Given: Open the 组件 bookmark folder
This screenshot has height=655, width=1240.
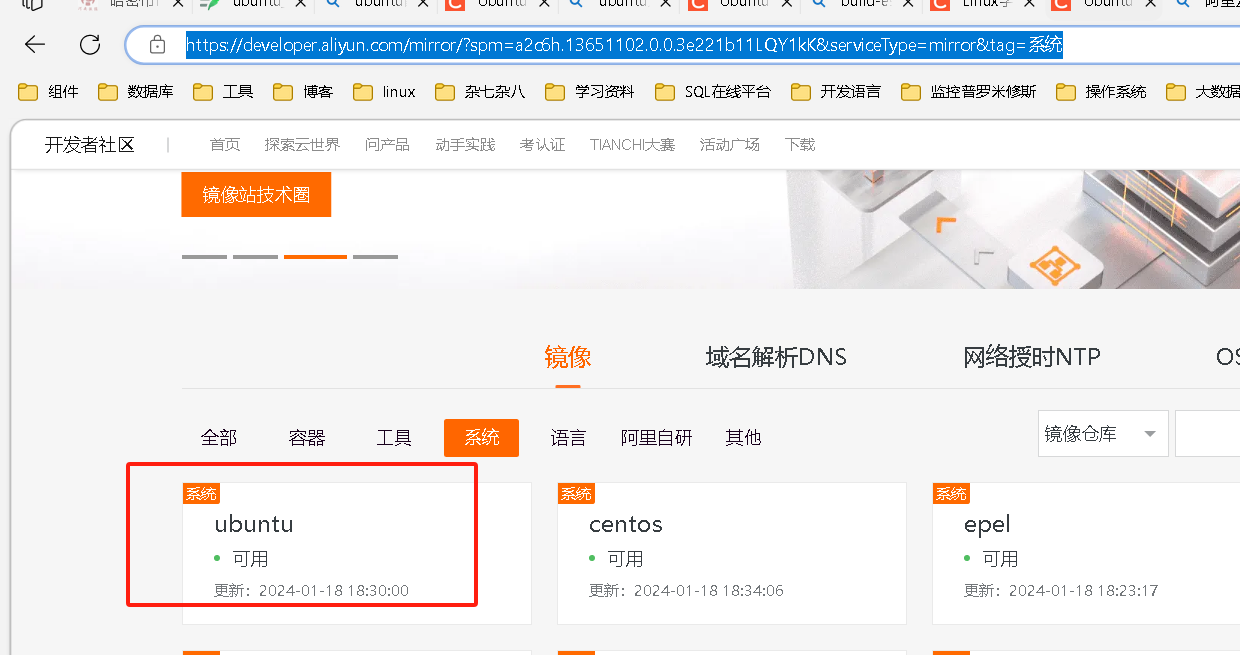Looking at the screenshot, I should tap(49, 92).
